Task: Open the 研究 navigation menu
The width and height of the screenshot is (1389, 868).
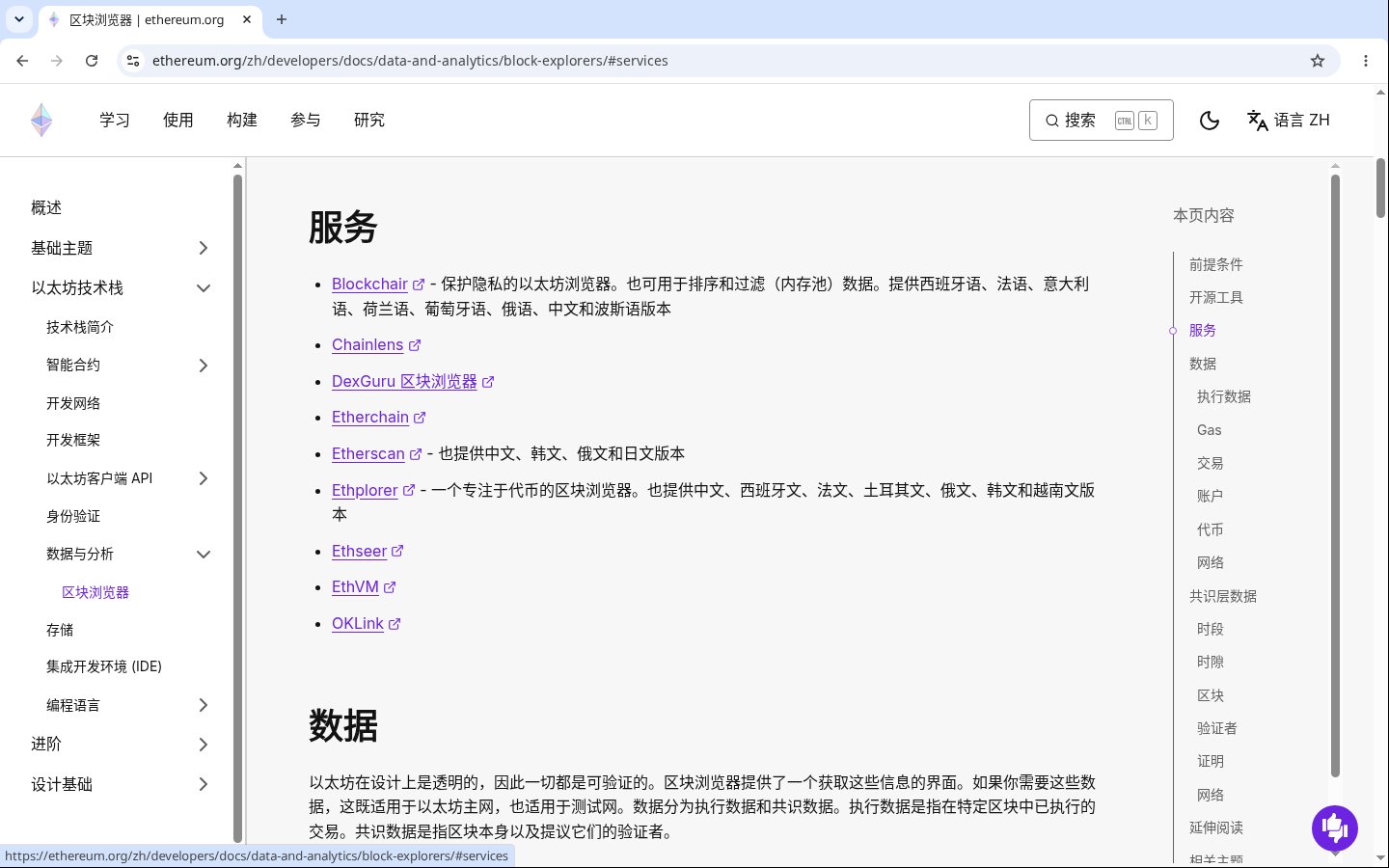Action: (x=369, y=121)
